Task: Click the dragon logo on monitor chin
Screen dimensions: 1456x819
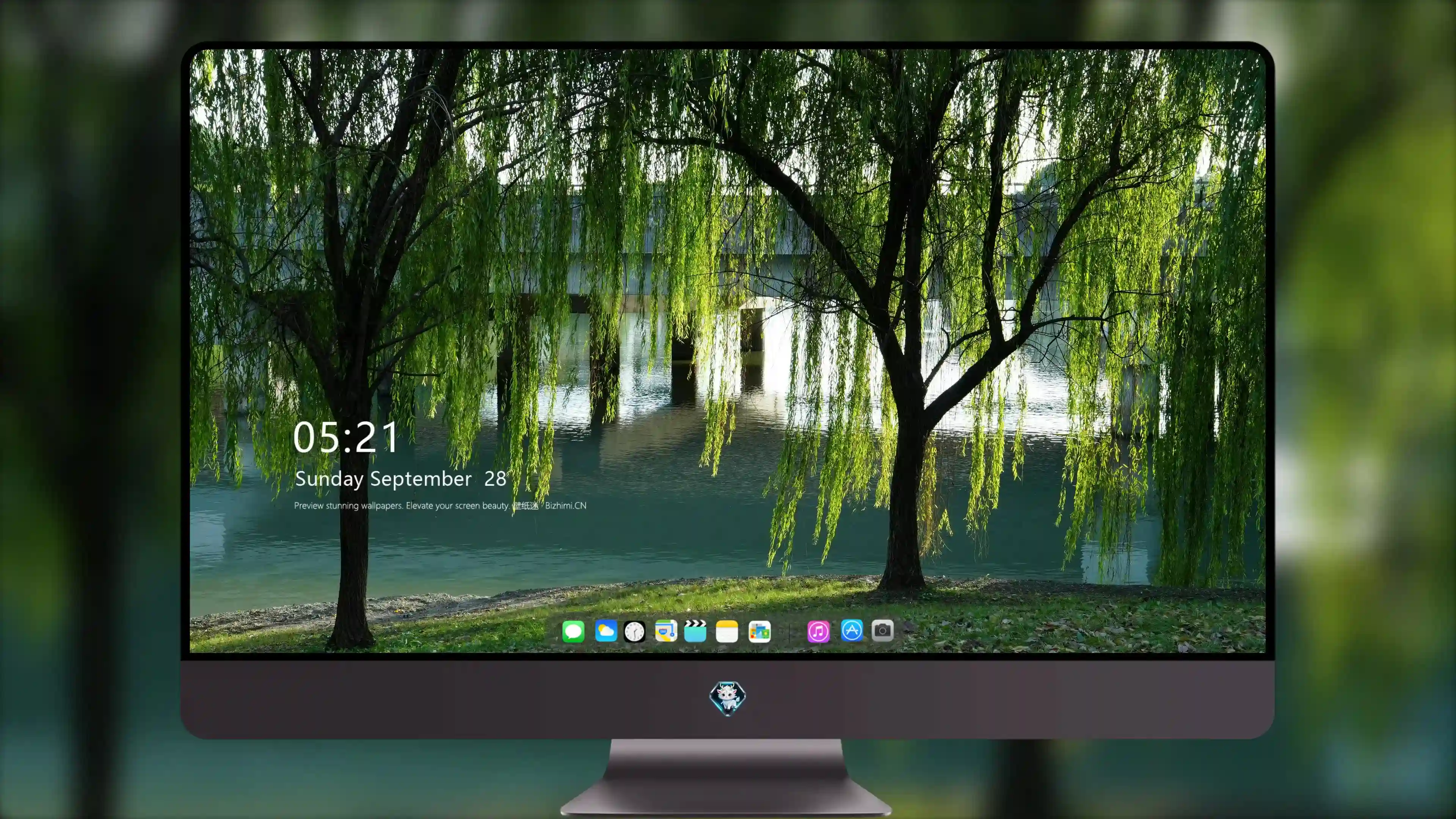Action: (728, 698)
